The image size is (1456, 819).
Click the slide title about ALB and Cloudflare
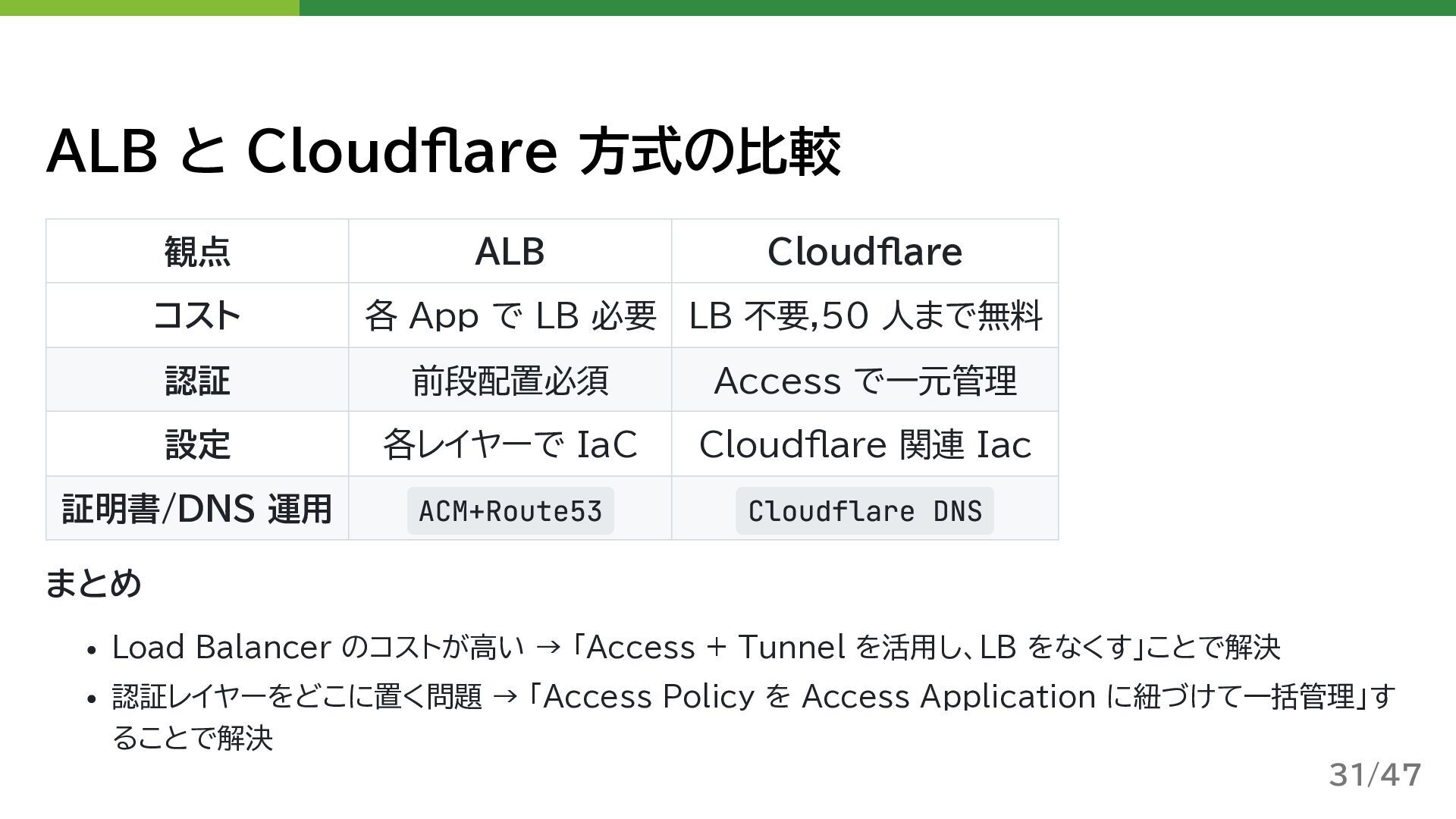(x=443, y=151)
